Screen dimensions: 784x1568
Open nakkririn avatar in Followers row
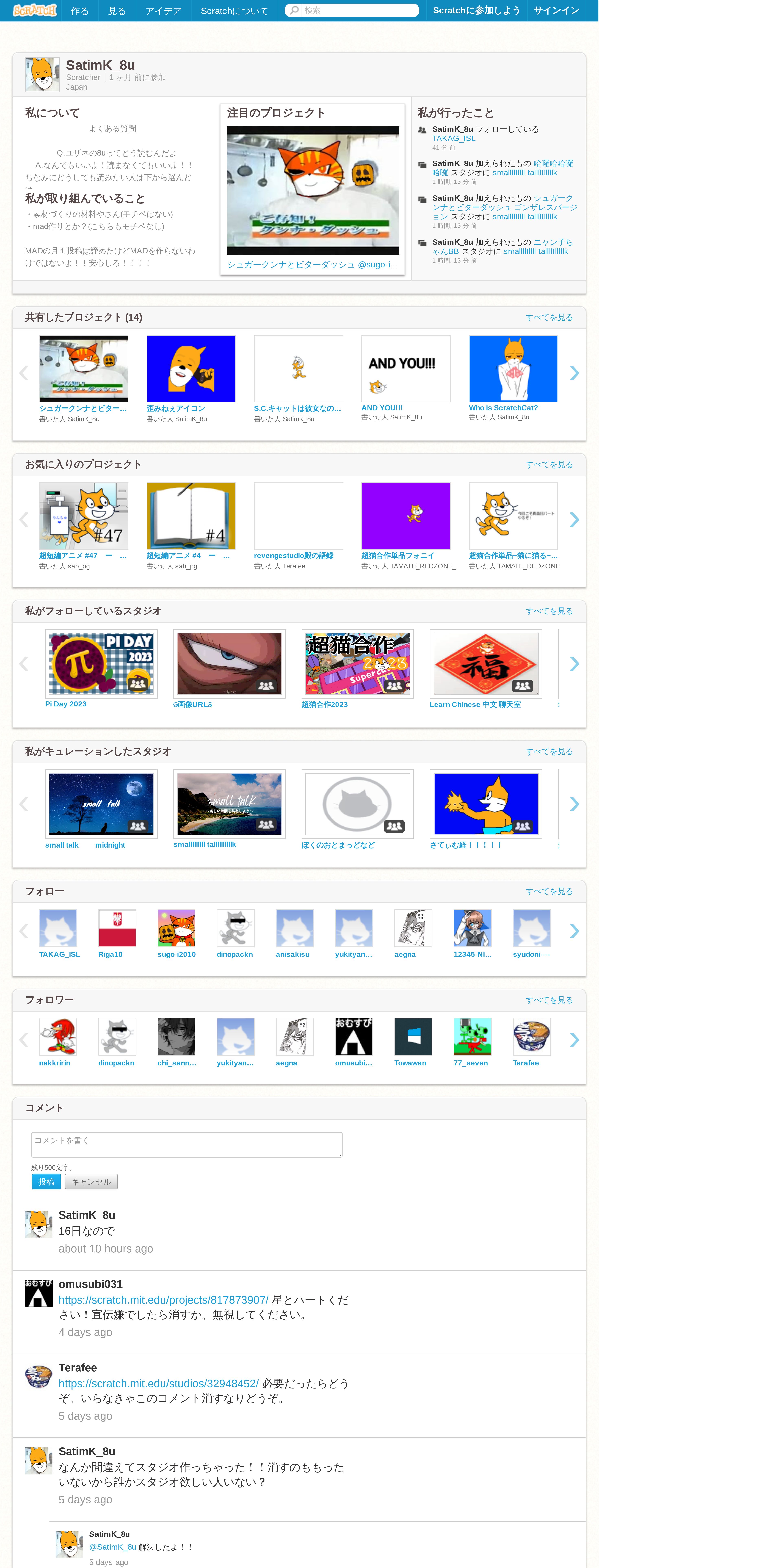point(58,1037)
